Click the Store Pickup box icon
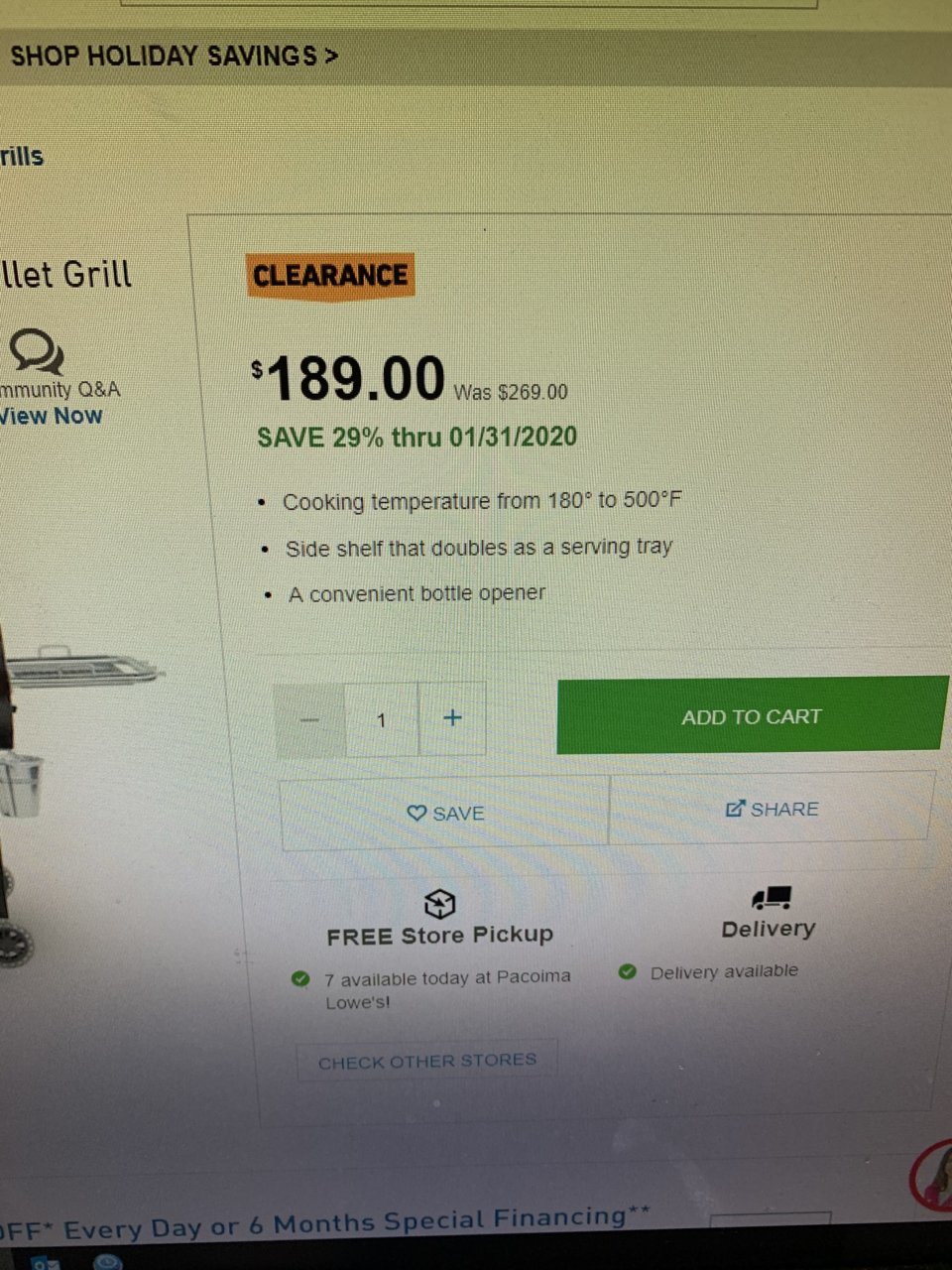Screen dimensions: 952x1270 click(x=439, y=903)
